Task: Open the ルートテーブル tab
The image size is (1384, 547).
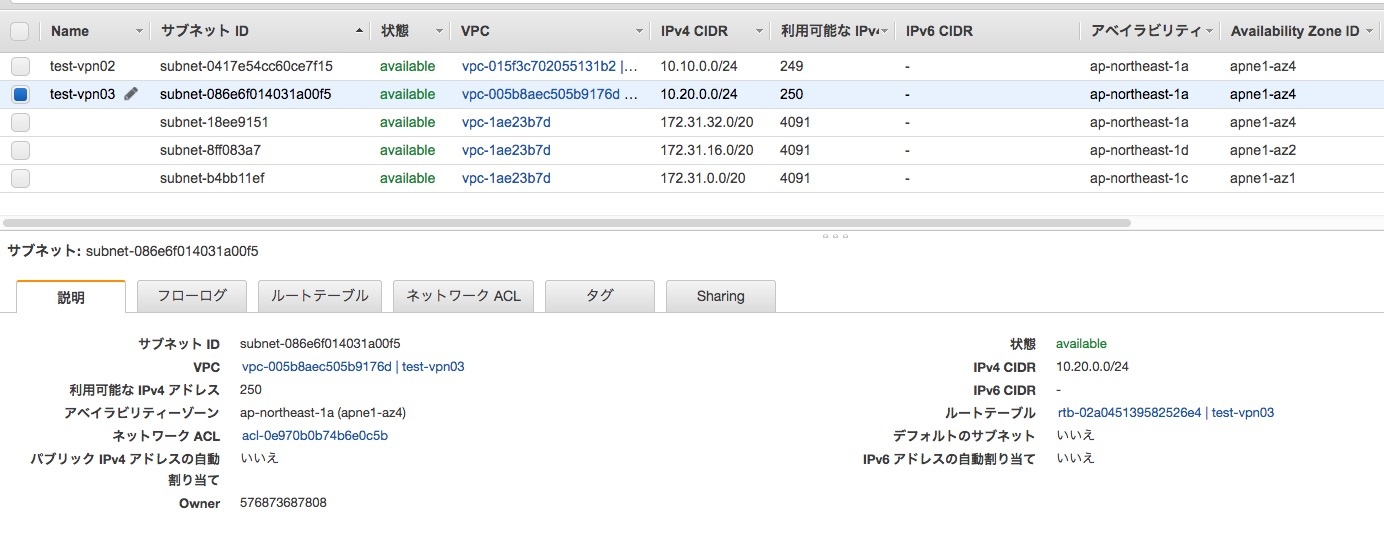Action: [x=320, y=296]
